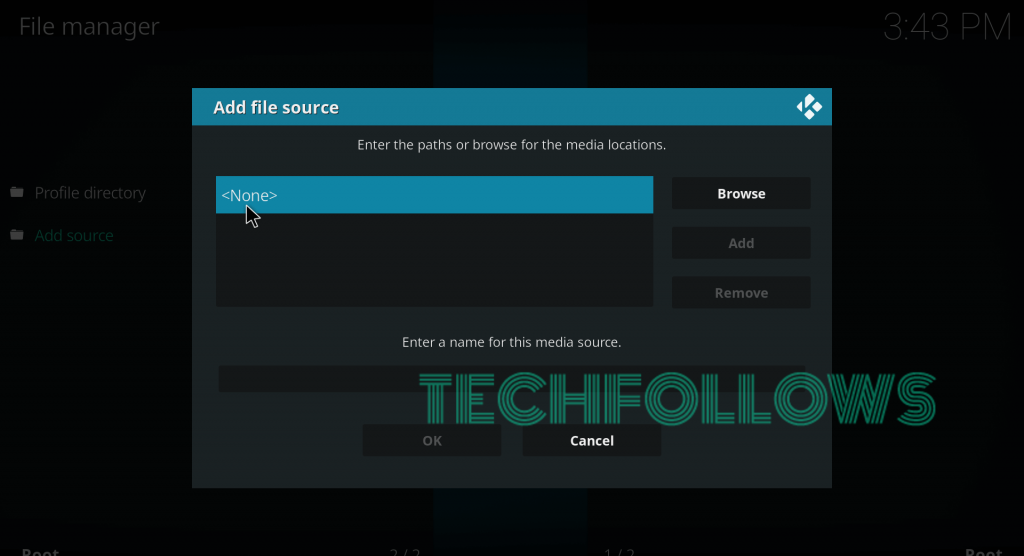1024x556 pixels.
Task: Click 'Enter the paths or browse' instruction text
Action: pyautogui.click(x=511, y=144)
